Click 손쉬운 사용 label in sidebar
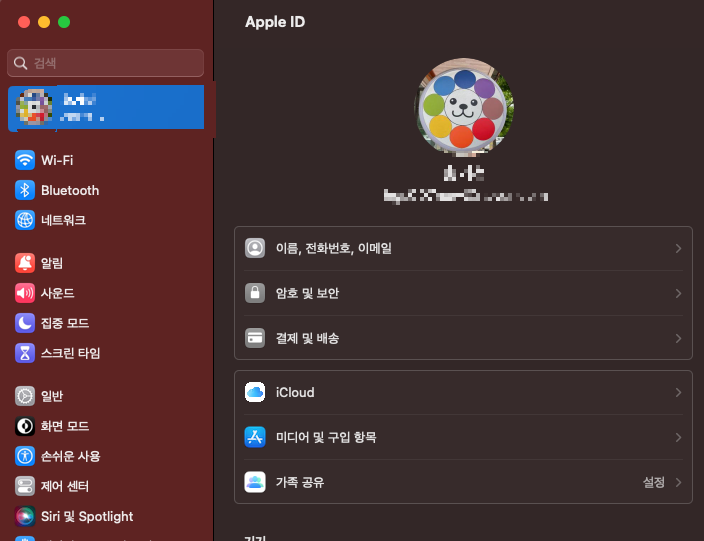Image resolution: width=704 pixels, height=541 pixels. click(x=70, y=456)
